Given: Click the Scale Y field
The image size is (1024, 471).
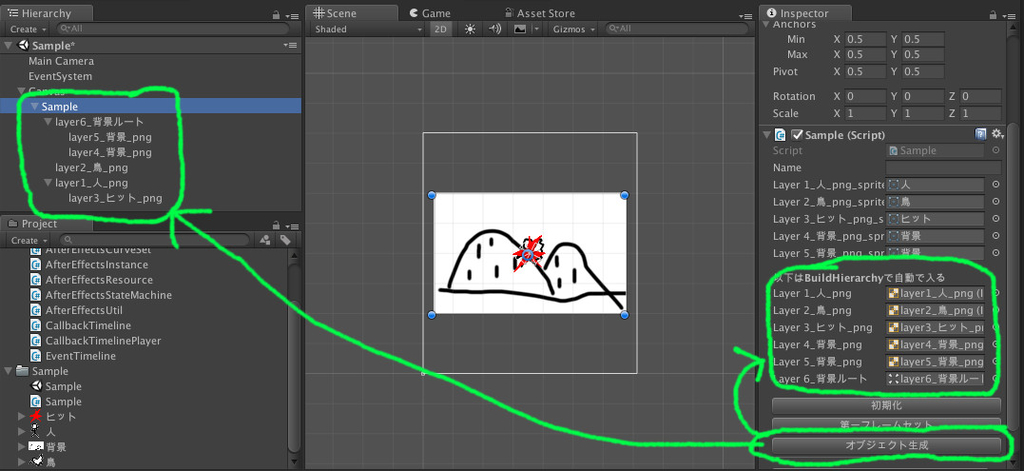Looking at the screenshot, I should click(923, 113).
